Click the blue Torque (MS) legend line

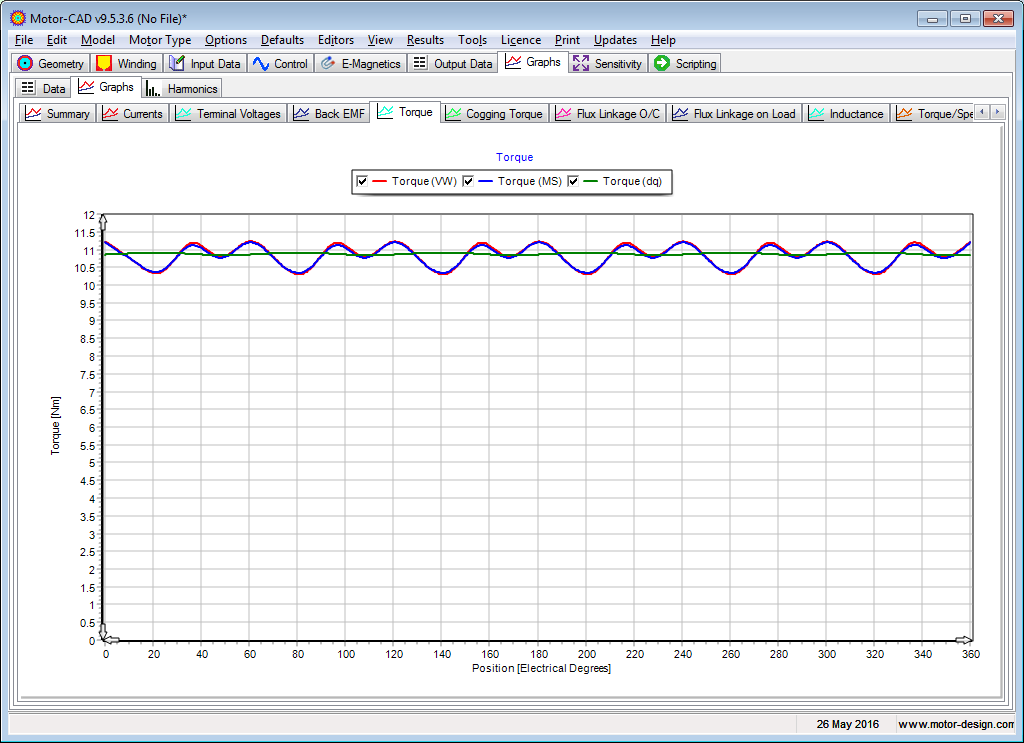[485, 182]
